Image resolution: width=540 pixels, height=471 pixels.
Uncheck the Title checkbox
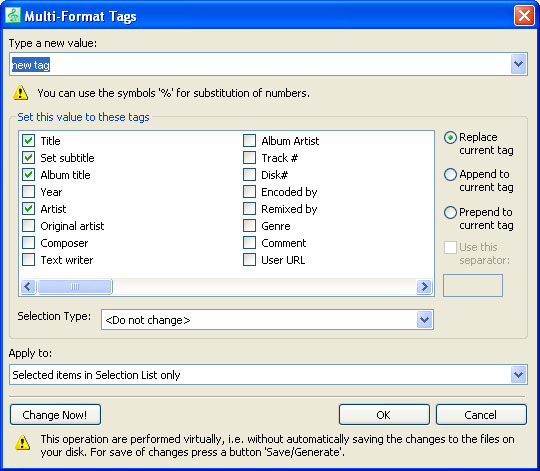[x=29, y=140]
